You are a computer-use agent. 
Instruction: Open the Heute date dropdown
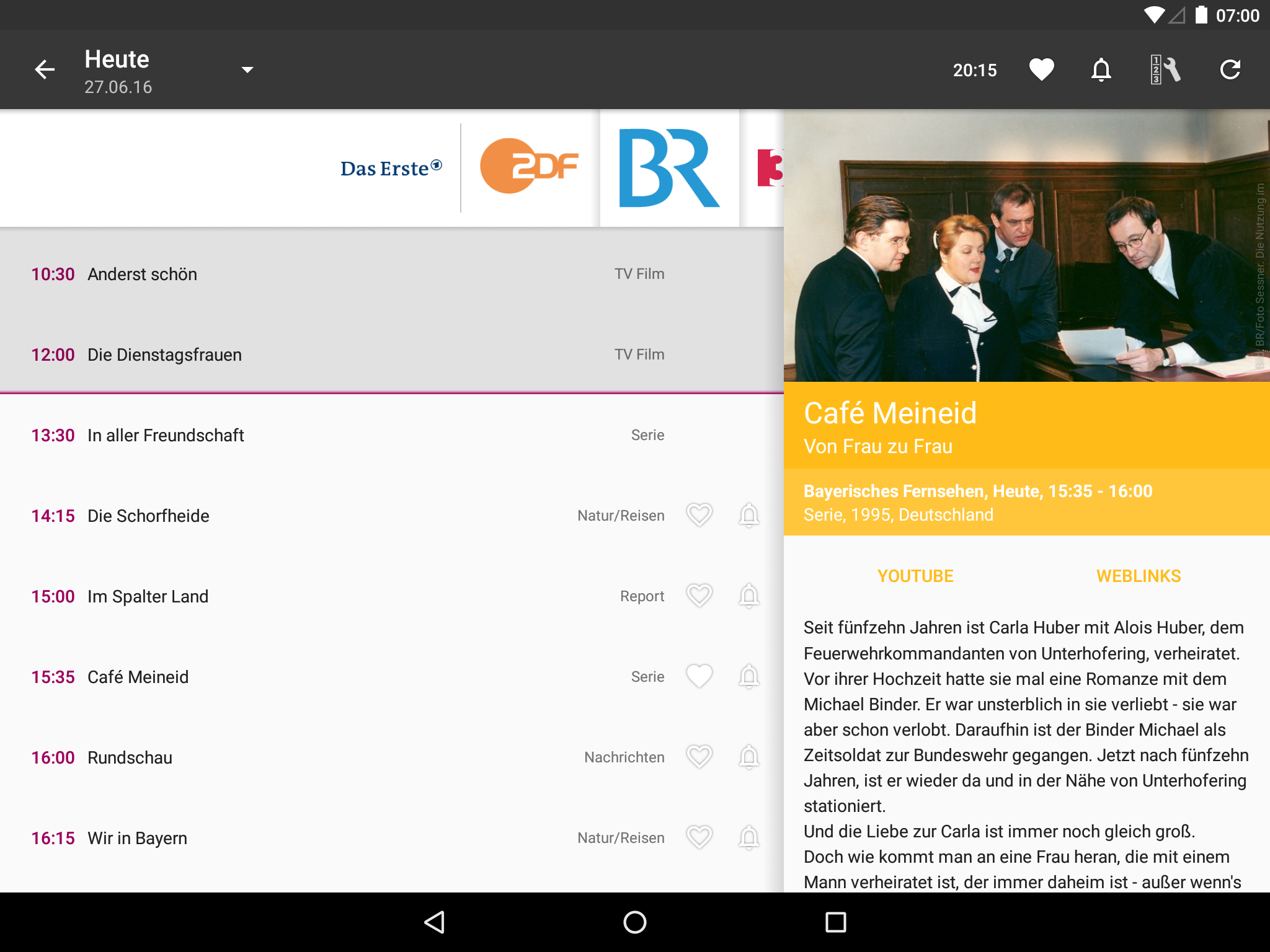pyautogui.click(x=247, y=69)
